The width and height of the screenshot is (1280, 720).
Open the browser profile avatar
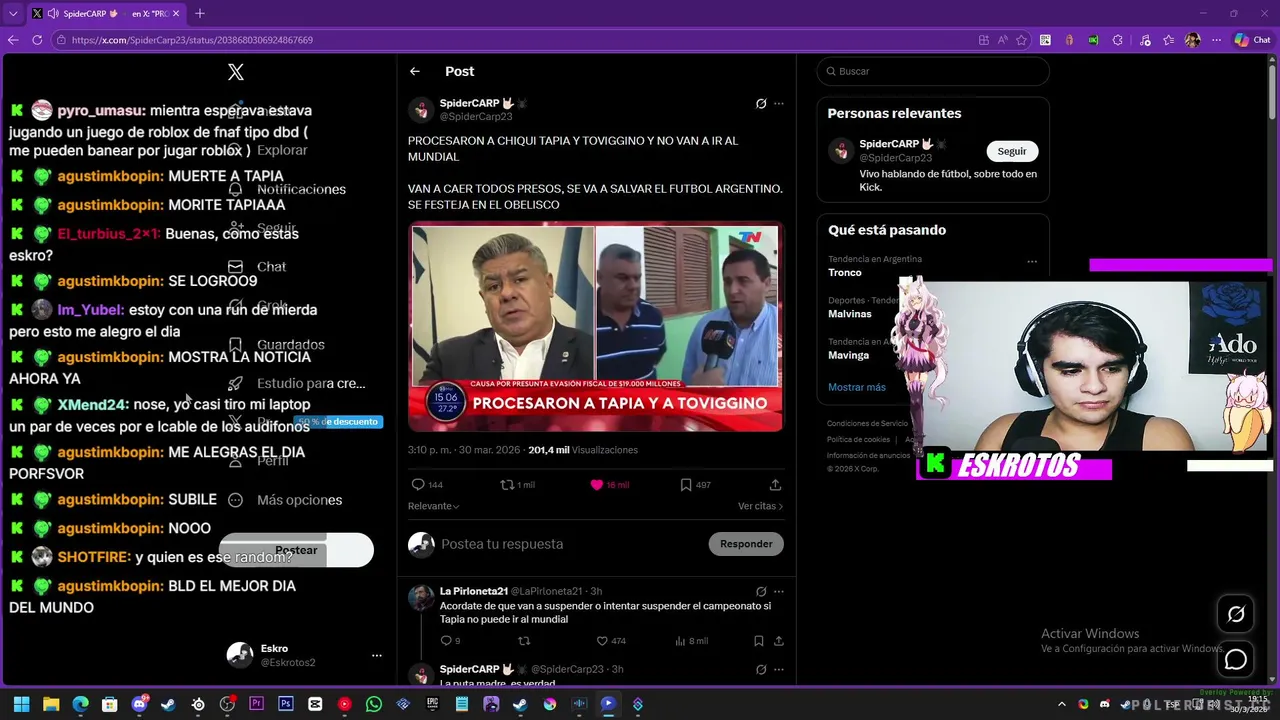tap(1192, 40)
